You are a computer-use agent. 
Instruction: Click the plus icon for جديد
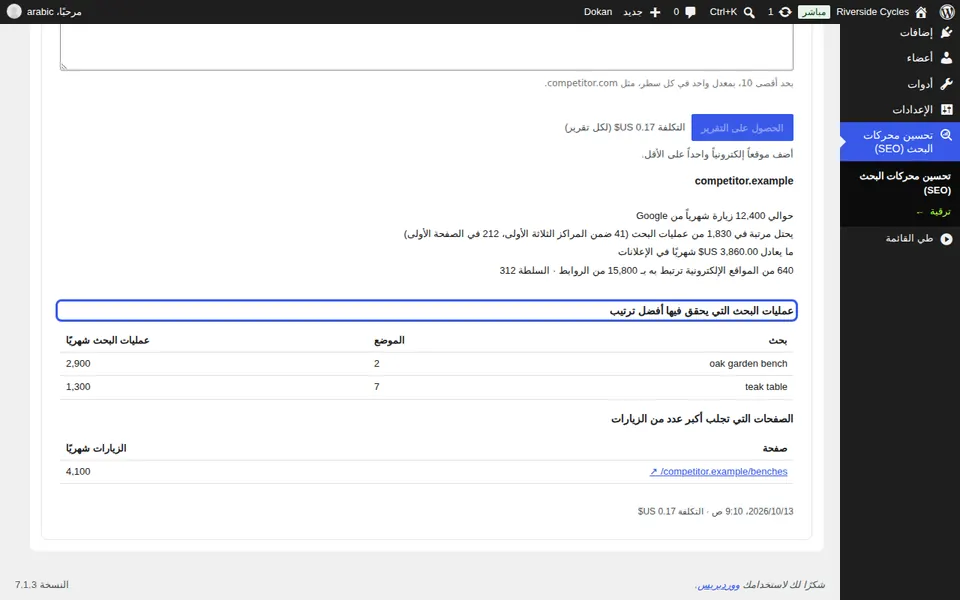[x=654, y=12]
